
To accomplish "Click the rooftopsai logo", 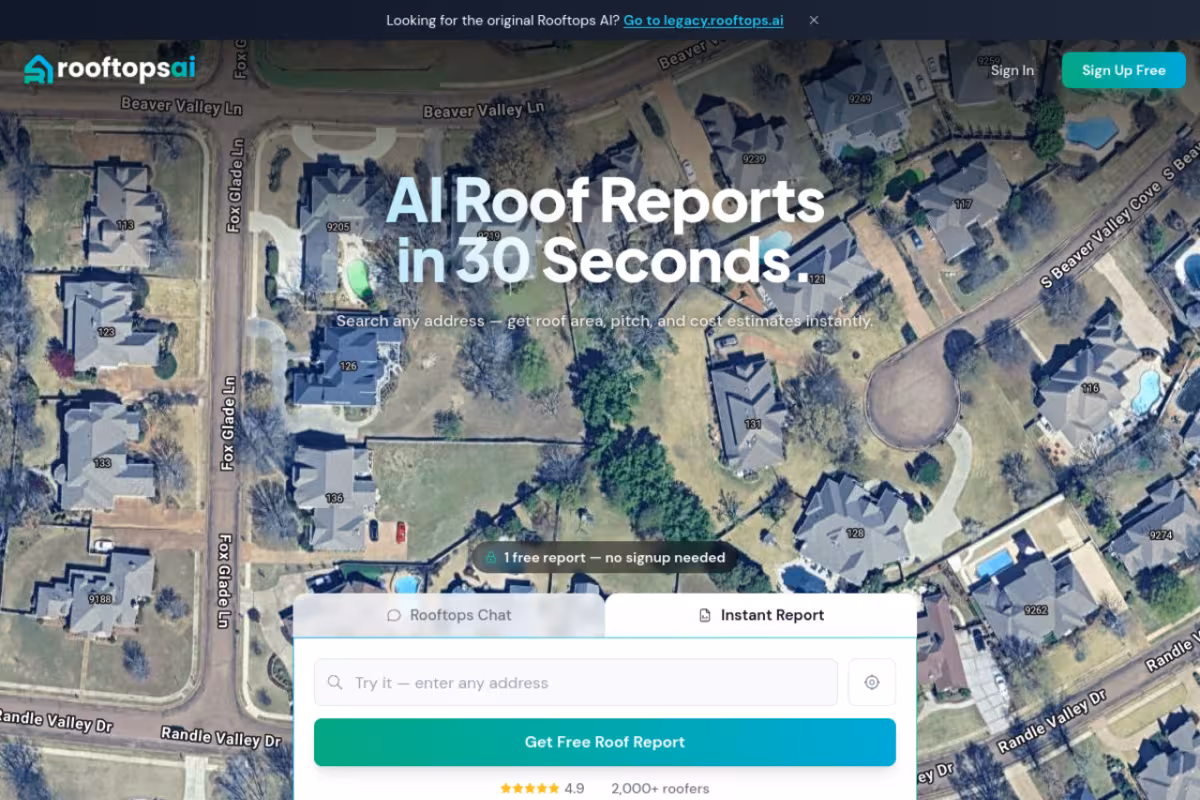I will click(110, 69).
